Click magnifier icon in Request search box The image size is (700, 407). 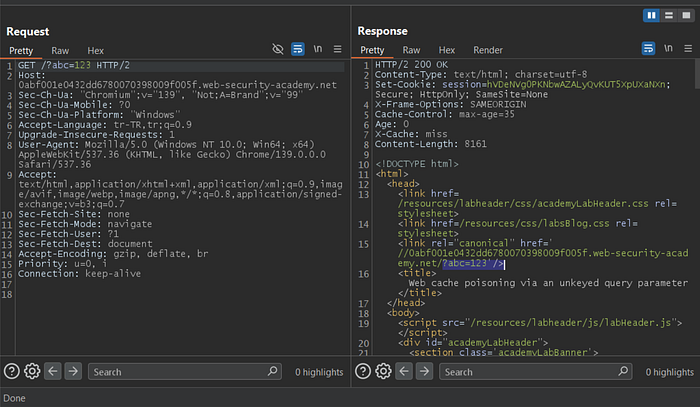click(x=272, y=371)
